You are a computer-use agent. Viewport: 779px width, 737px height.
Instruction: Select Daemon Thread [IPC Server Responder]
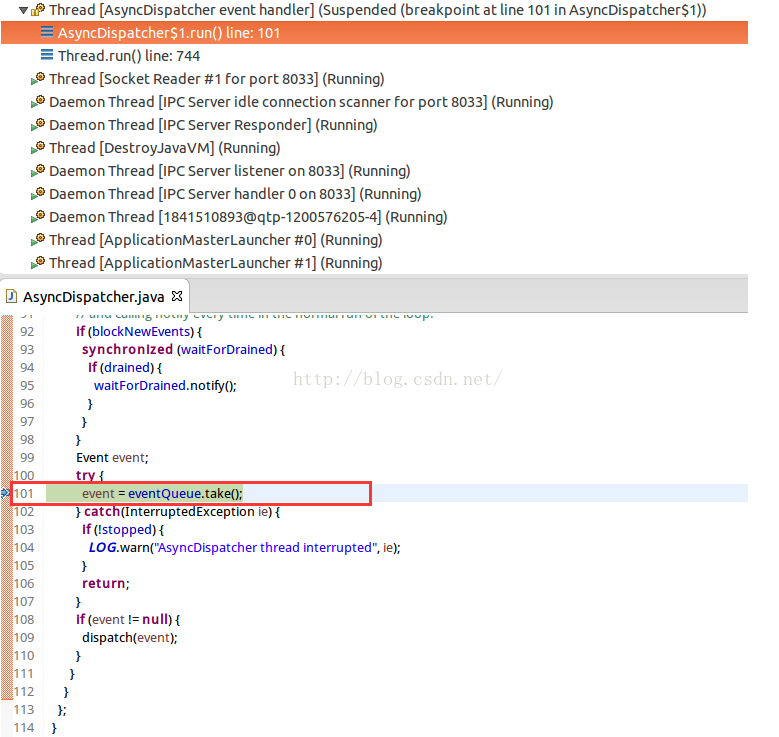click(213, 125)
